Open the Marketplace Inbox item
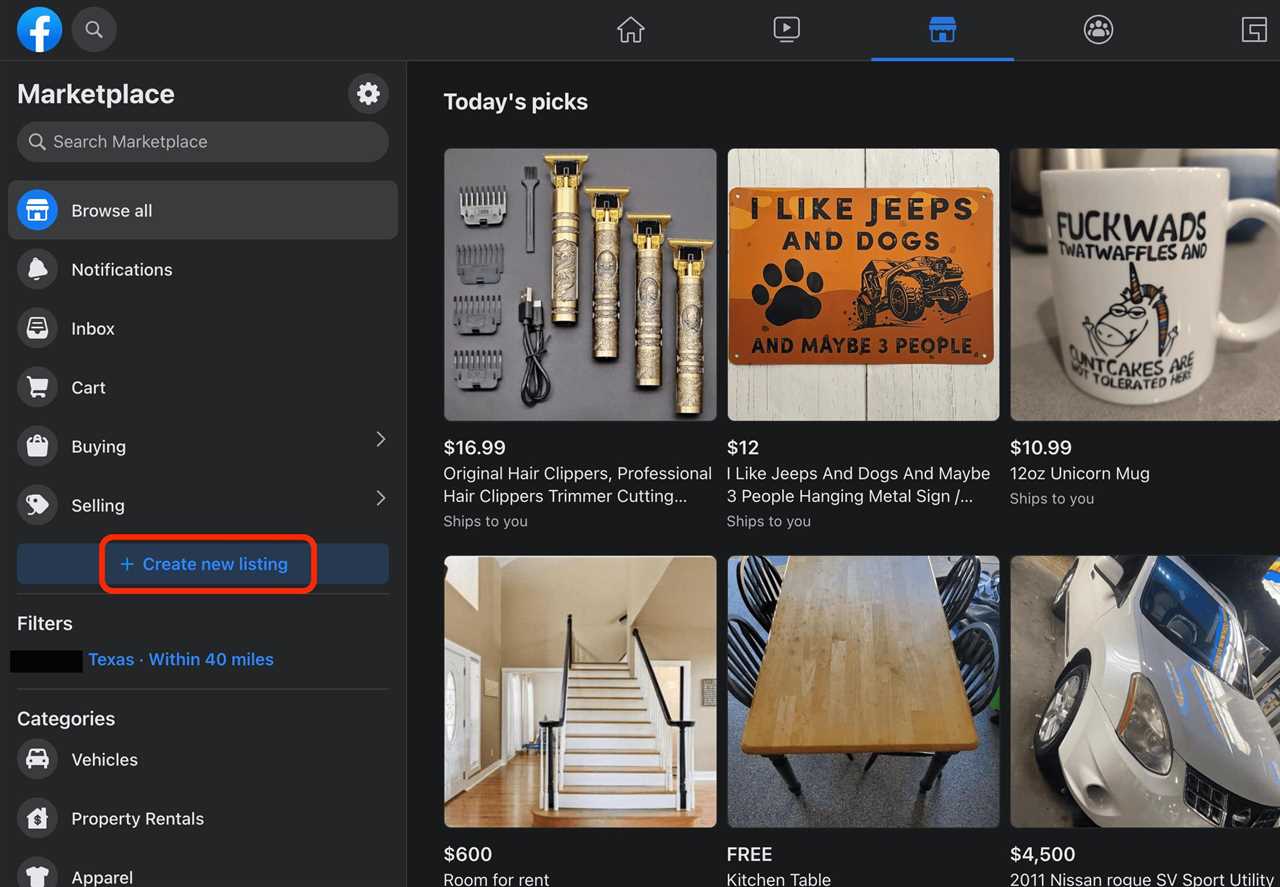This screenshot has height=887, width=1280. coord(92,329)
